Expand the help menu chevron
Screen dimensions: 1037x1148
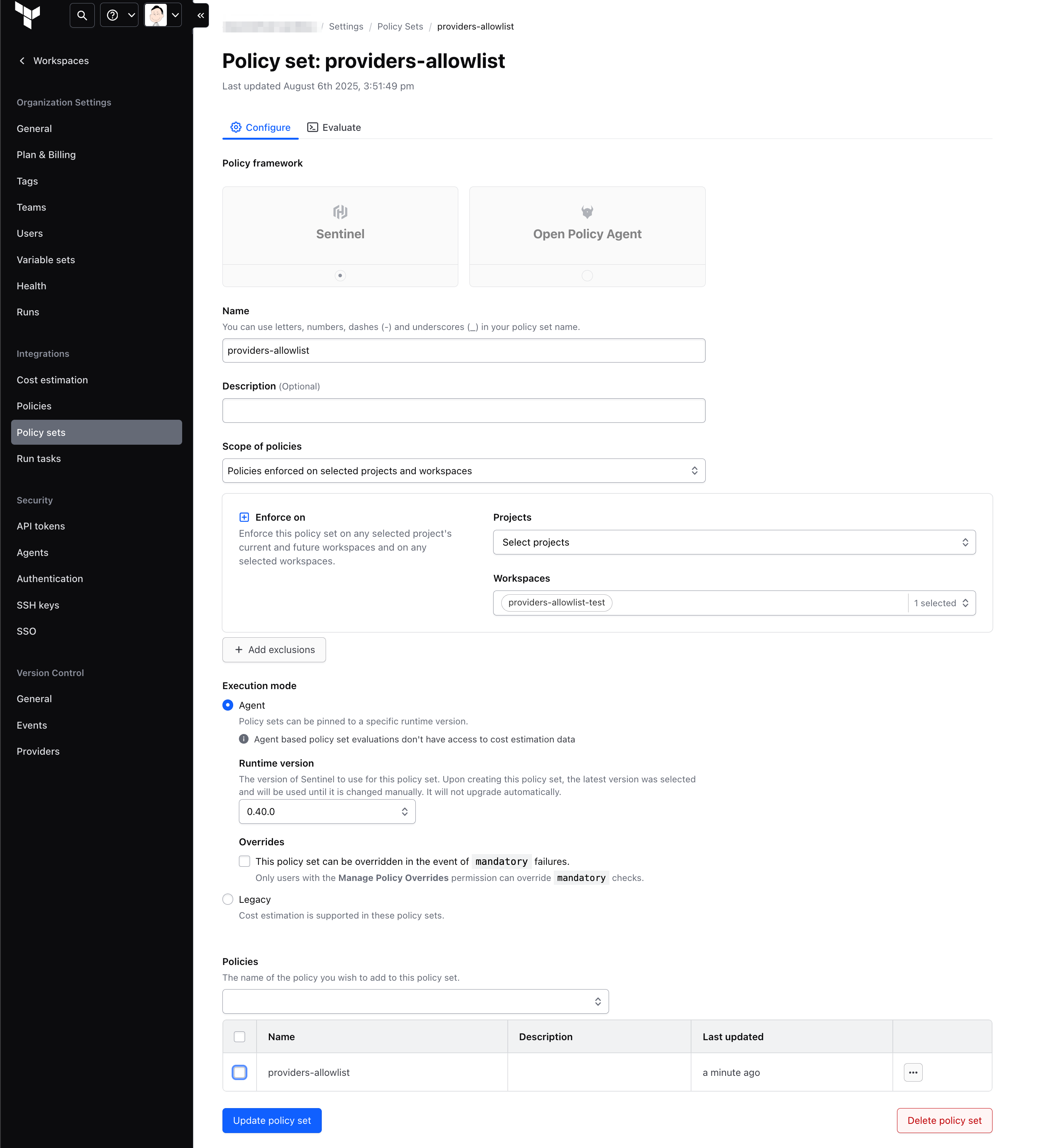[131, 15]
